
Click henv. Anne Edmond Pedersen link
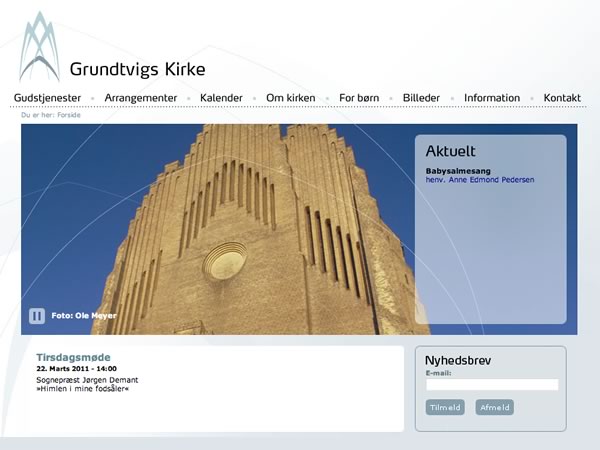click(479, 180)
